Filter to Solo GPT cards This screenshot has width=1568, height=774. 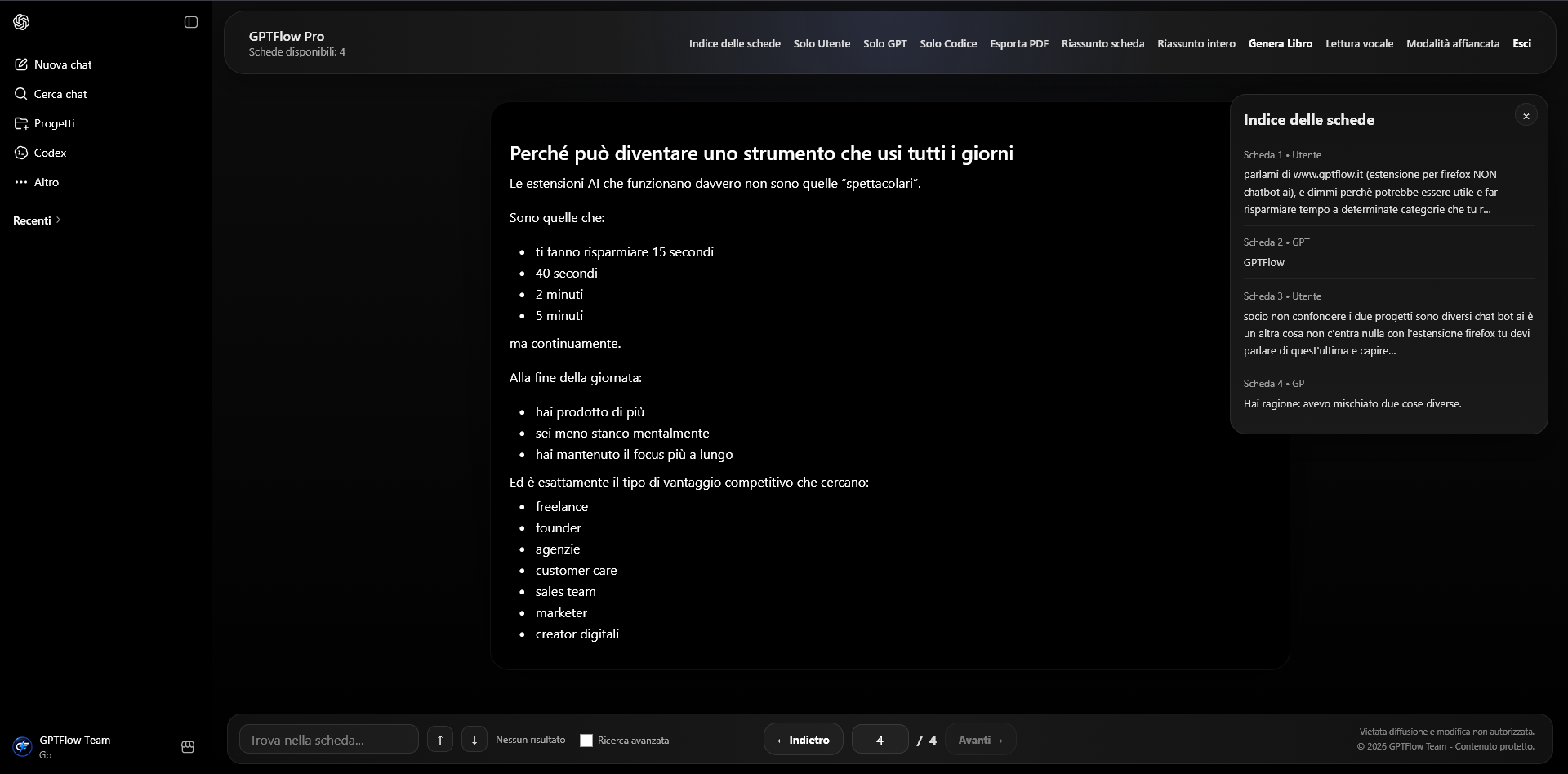884,43
